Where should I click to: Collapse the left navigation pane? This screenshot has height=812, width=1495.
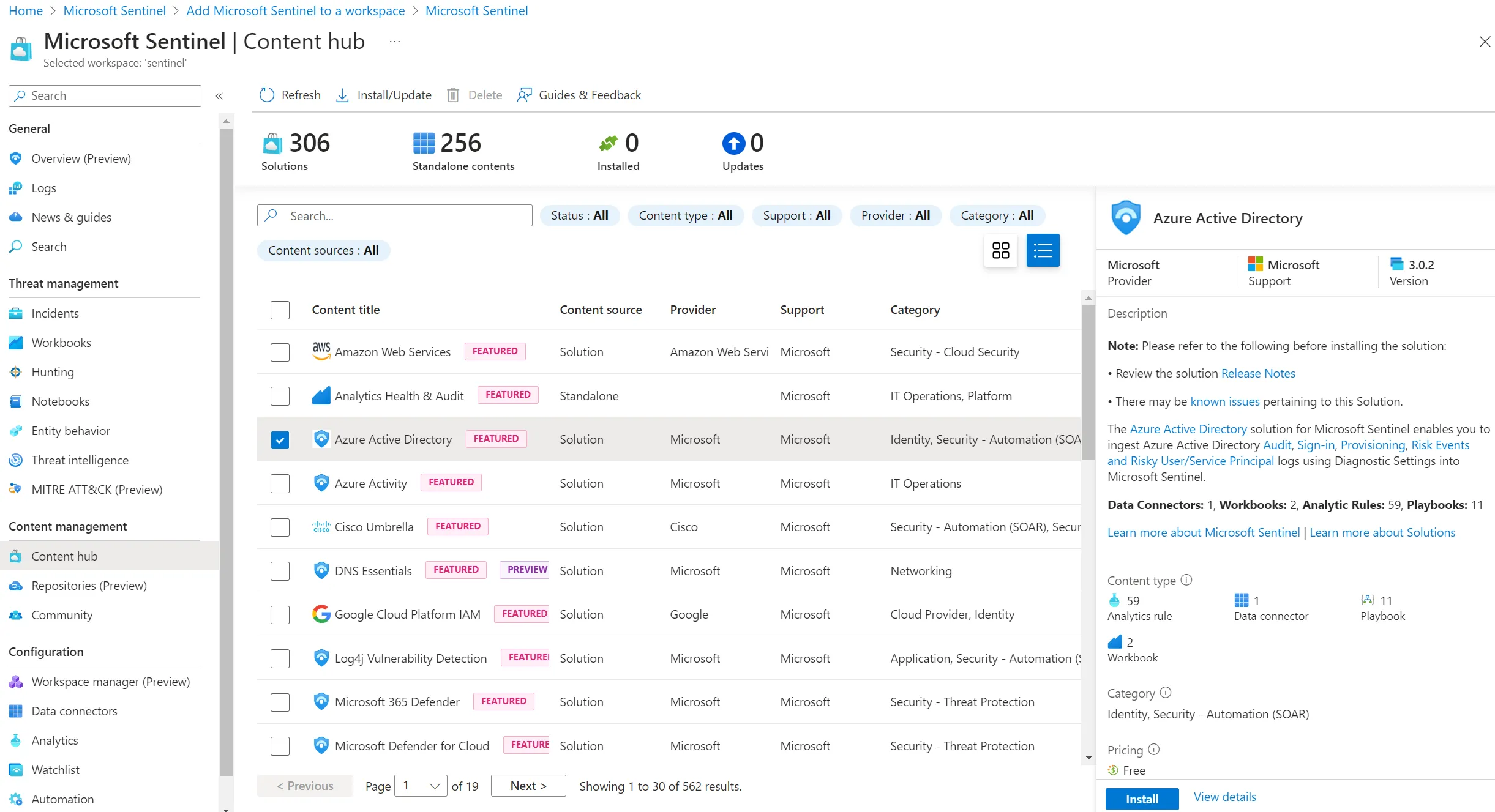219,96
